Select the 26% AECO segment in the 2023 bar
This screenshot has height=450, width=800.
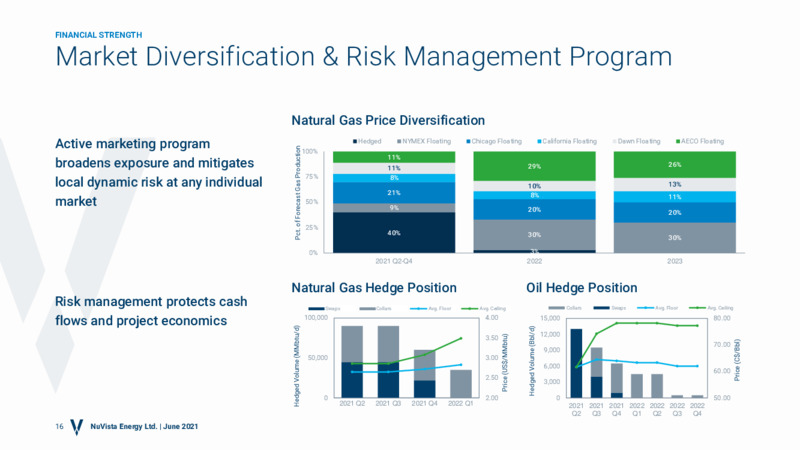(674, 165)
